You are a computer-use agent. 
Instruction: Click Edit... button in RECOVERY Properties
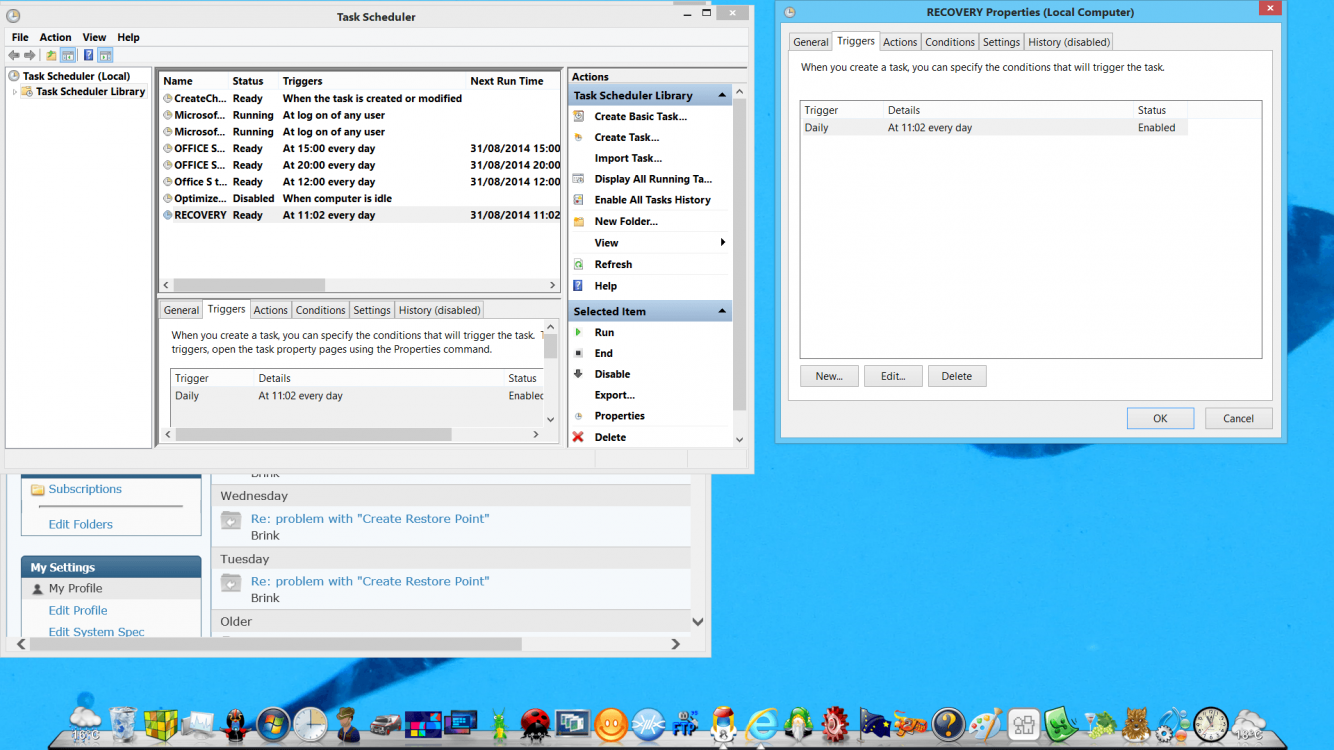(x=893, y=376)
